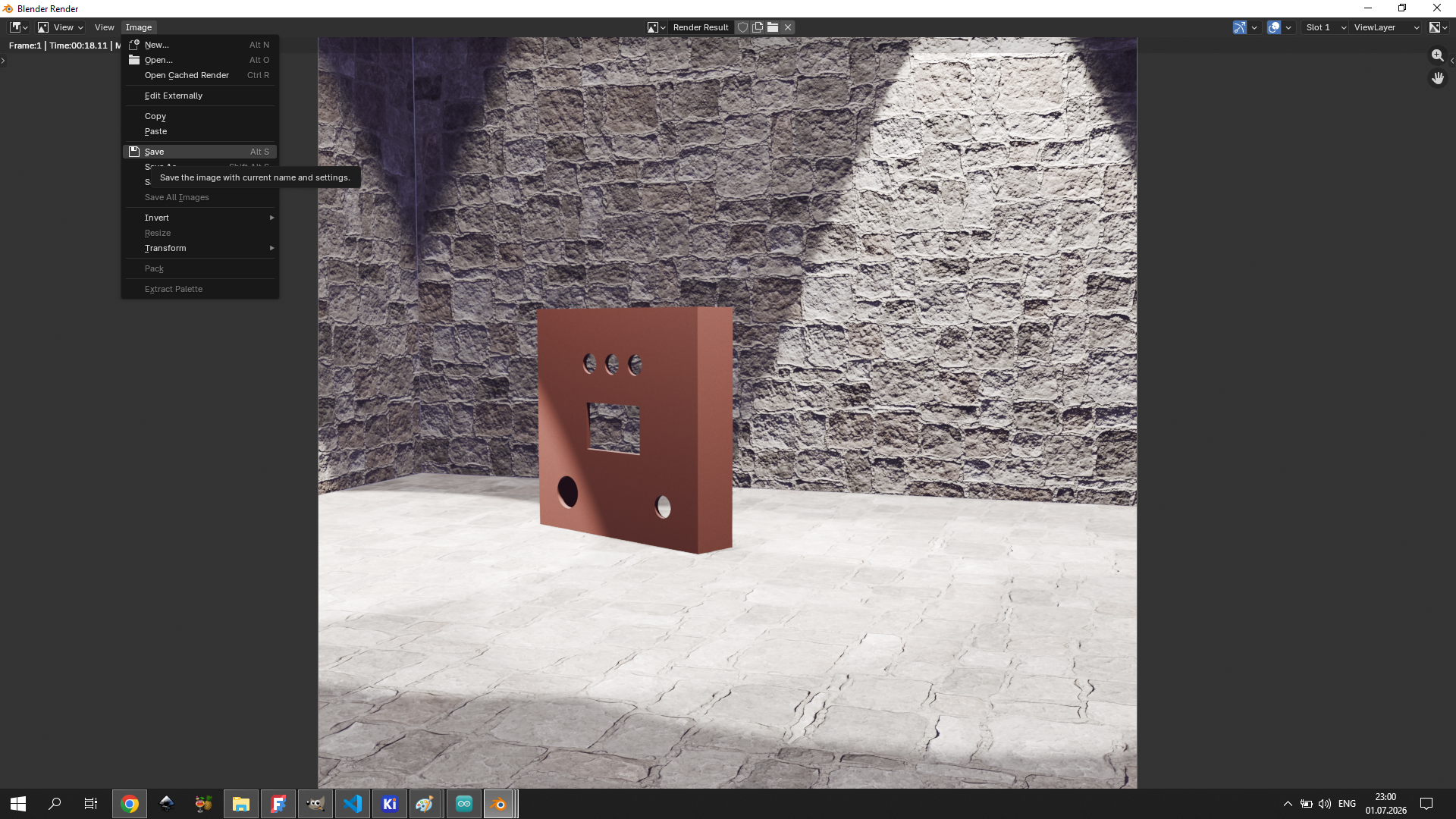Viewport: 1456px width, 819px height.
Task: Click the battery status tray icon
Action: click(1306, 804)
